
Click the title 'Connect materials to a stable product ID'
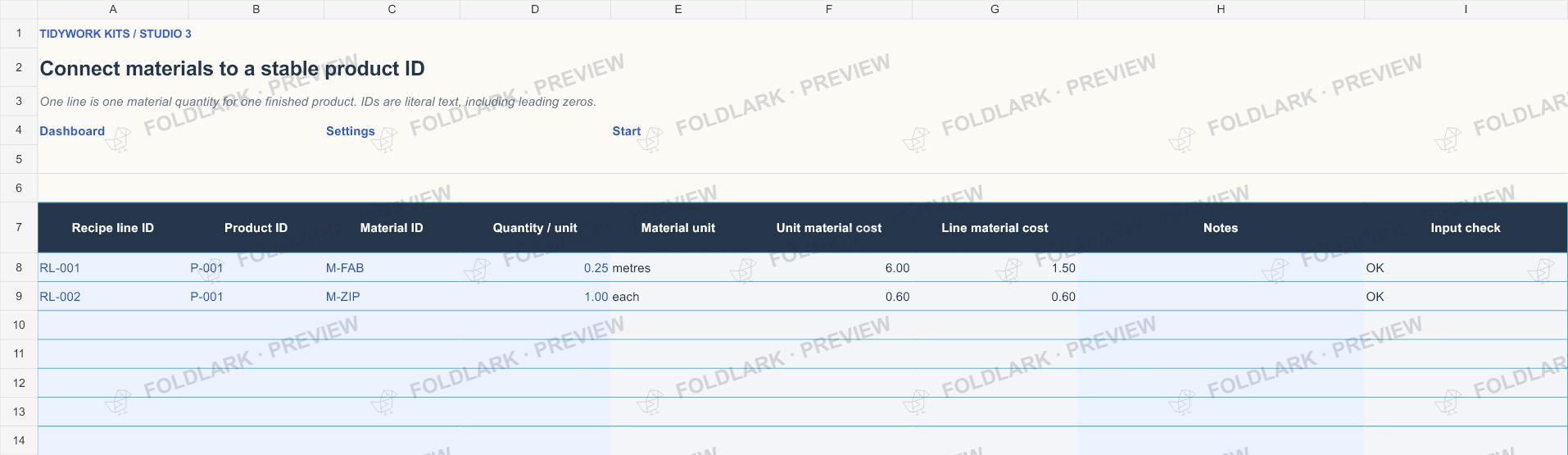(x=232, y=68)
